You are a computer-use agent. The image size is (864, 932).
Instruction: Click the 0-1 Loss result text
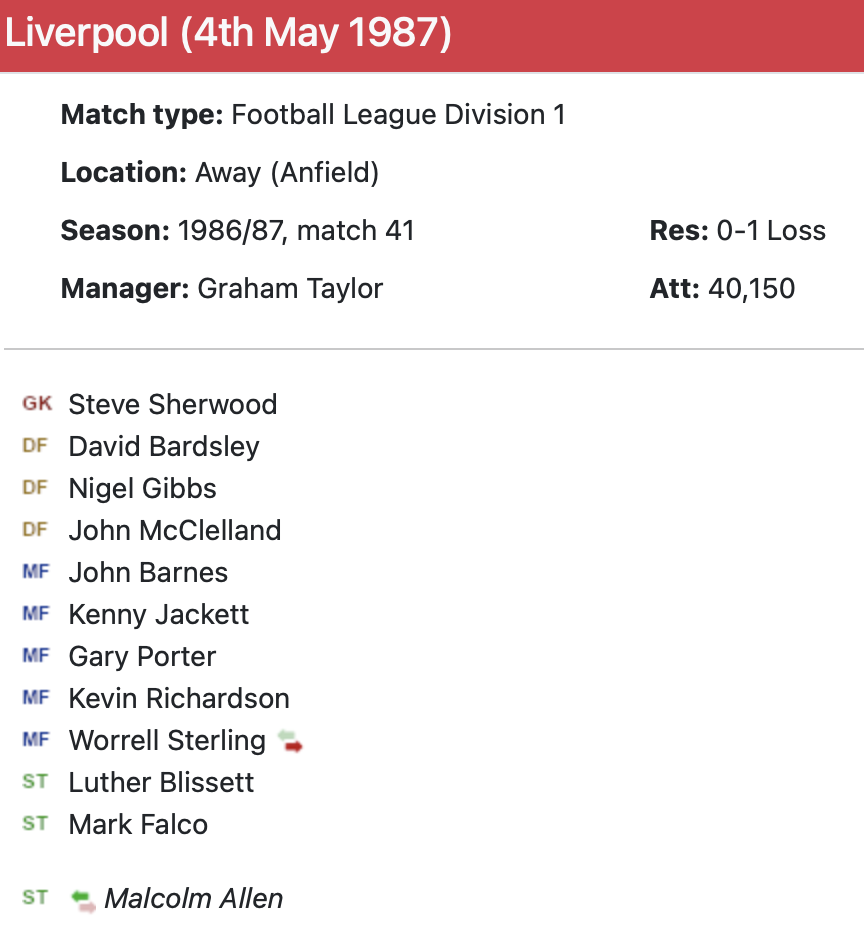coord(771,231)
